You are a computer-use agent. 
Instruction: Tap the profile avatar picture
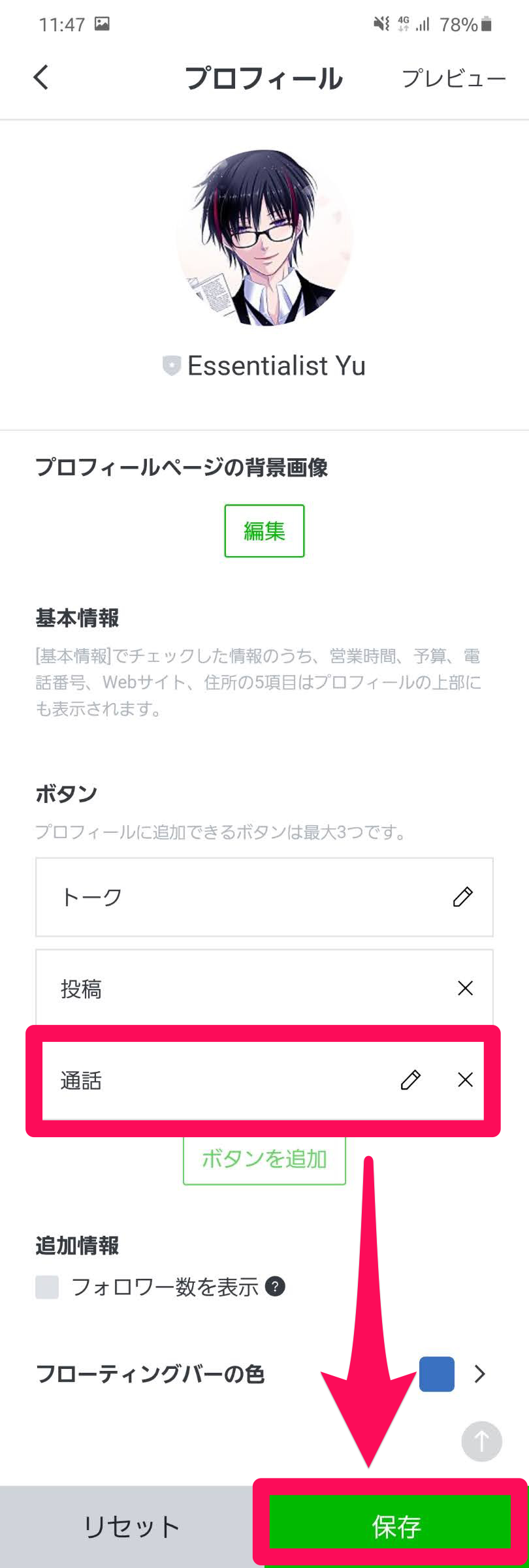pyautogui.click(x=264, y=238)
